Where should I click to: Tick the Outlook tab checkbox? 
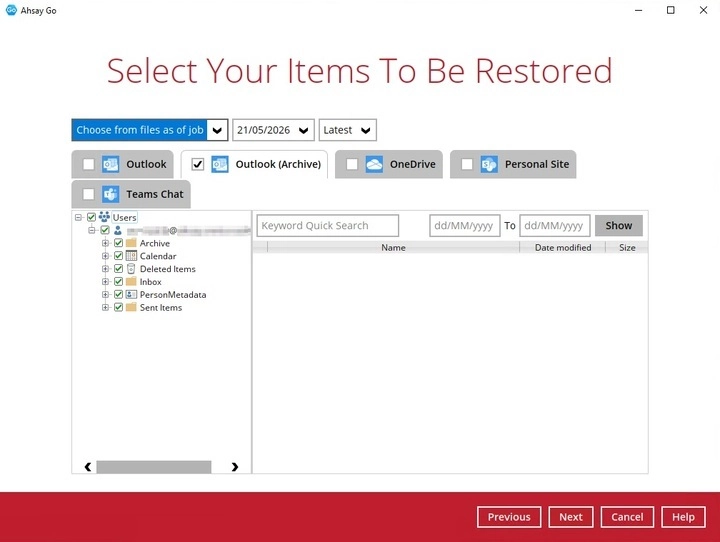(x=88, y=164)
